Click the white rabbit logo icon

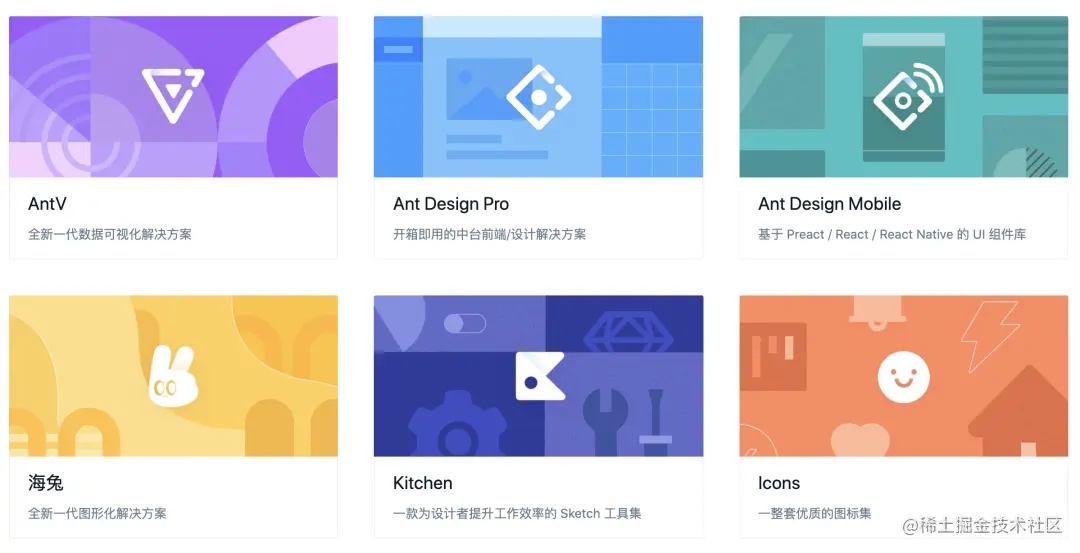click(x=173, y=377)
